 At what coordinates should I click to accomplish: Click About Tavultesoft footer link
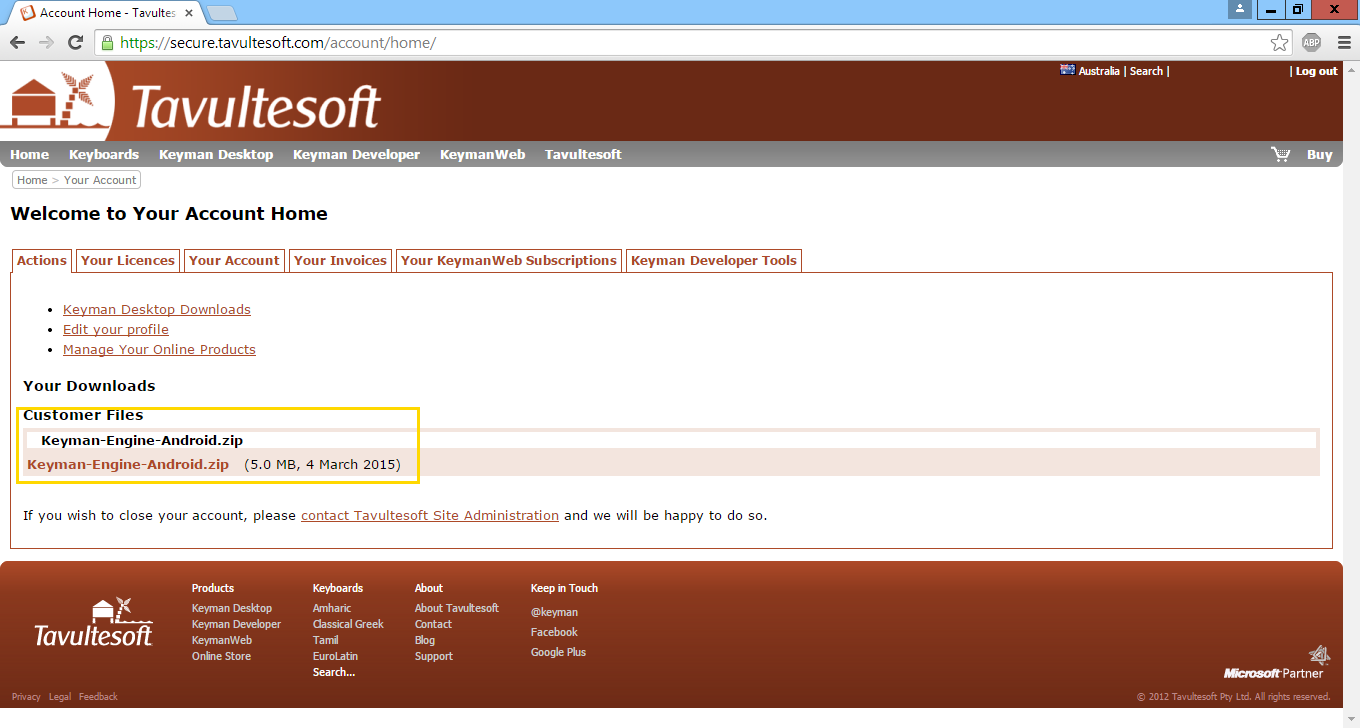coord(457,608)
